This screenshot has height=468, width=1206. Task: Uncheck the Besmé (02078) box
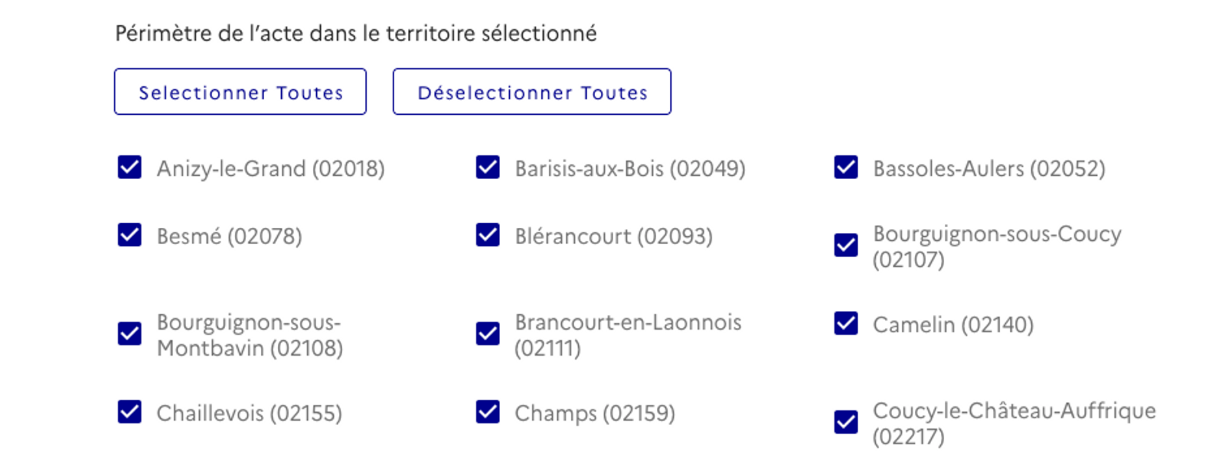pos(130,235)
